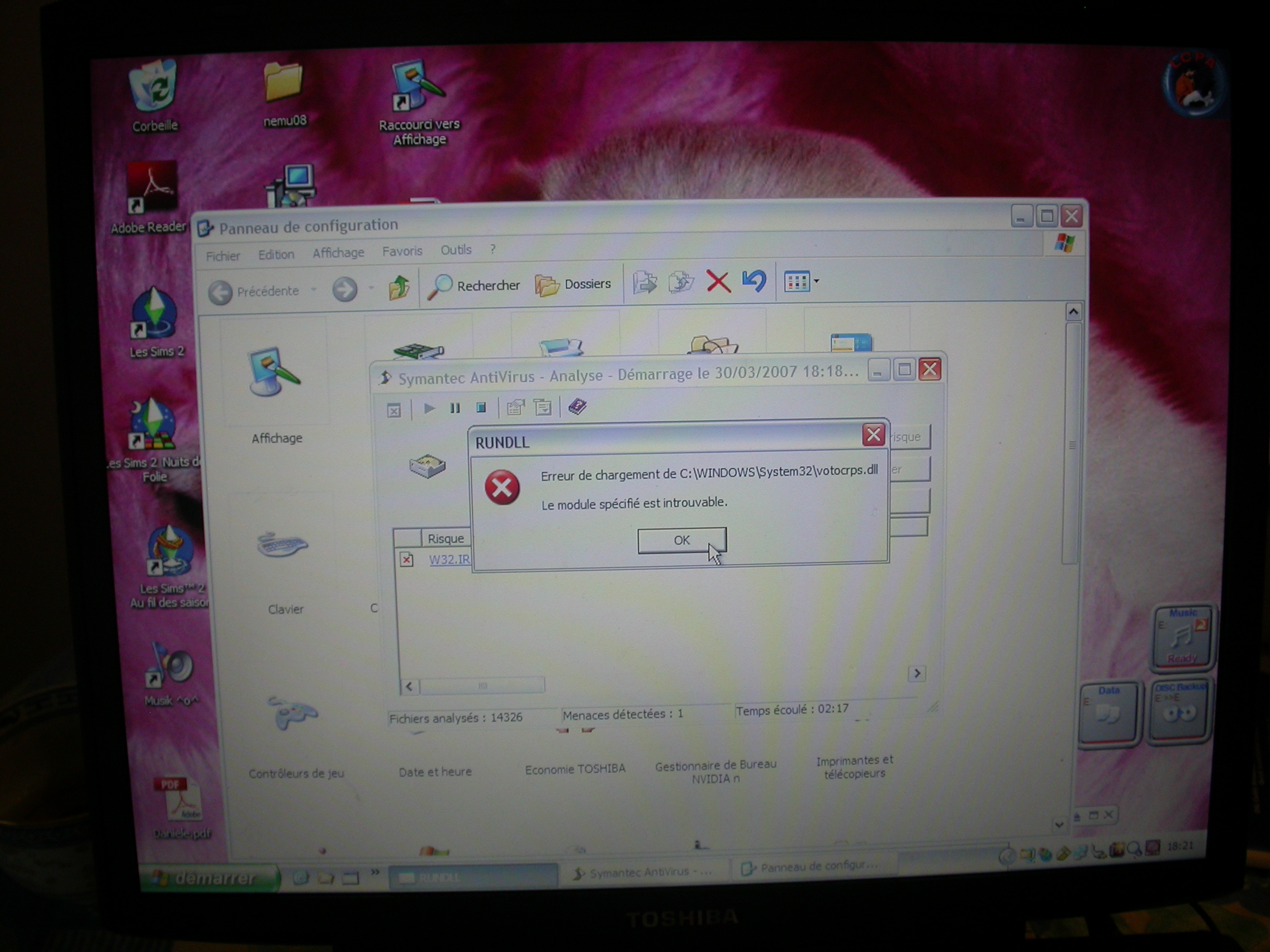Click the move-to-folder toolbar icon
This screenshot has height=952, width=1270.
click(645, 282)
